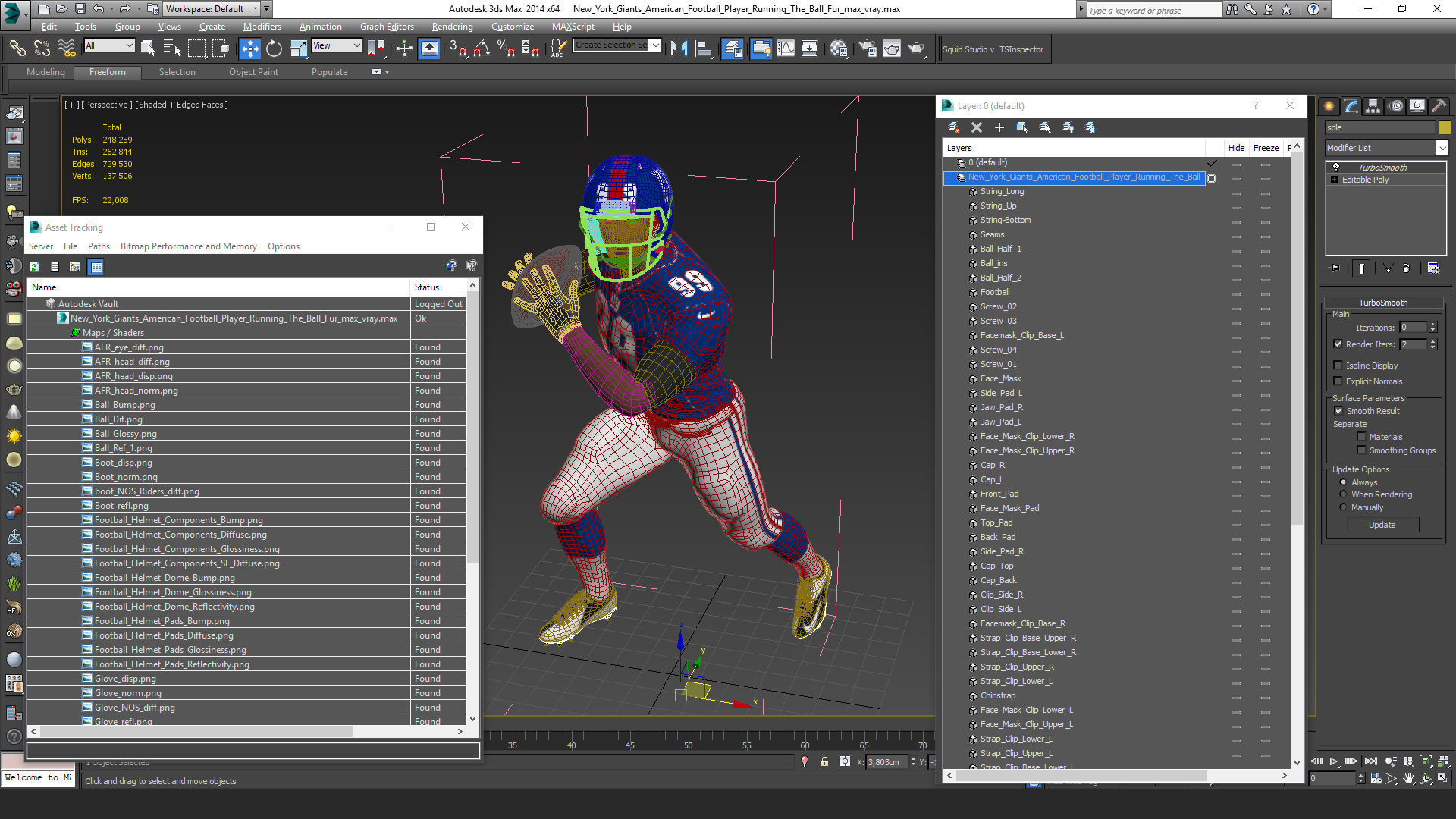Select the When Rendering update option
The height and width of the screenshot is (819, 1456).
click(x=1343, y=494)
